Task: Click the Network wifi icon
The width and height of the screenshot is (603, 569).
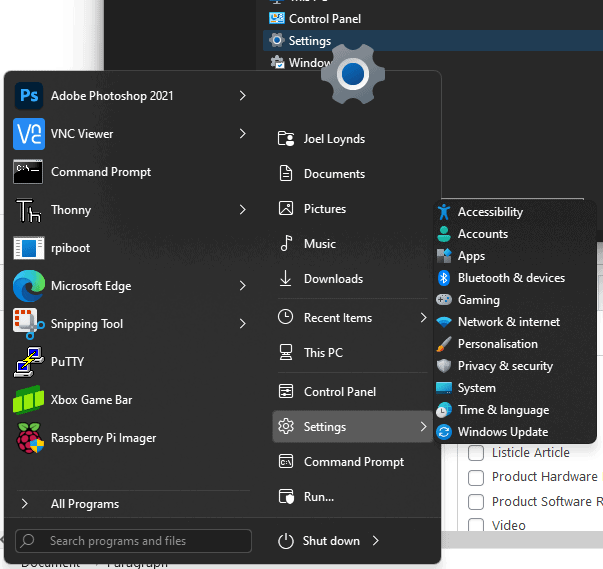Action: pos(444,322)
